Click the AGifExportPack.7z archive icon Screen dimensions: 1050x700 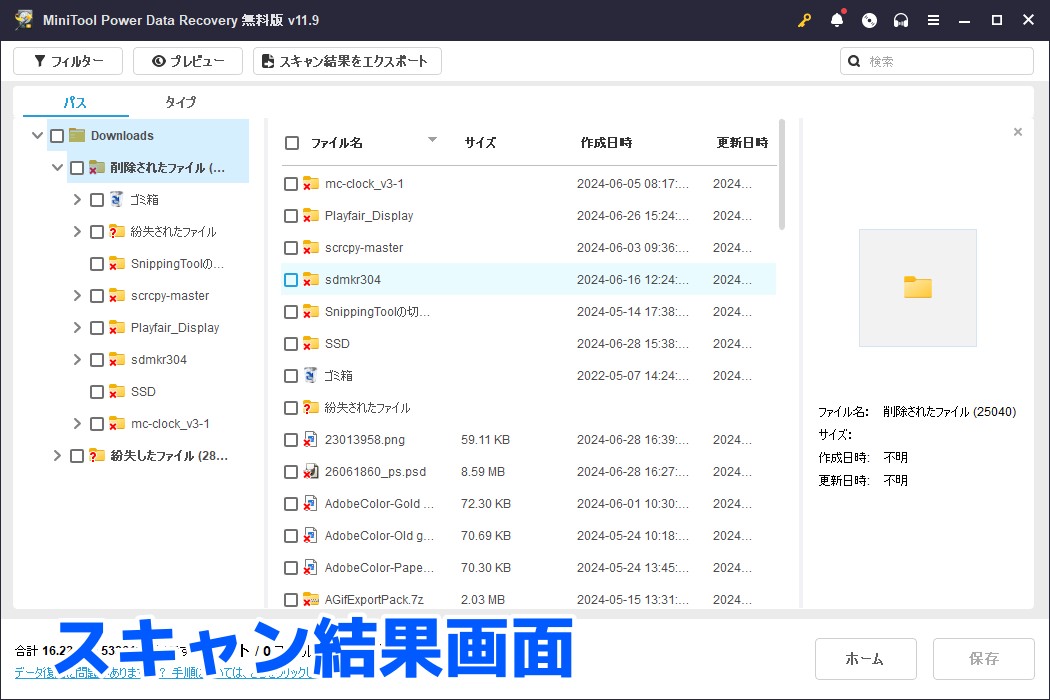tap(310, 599)
